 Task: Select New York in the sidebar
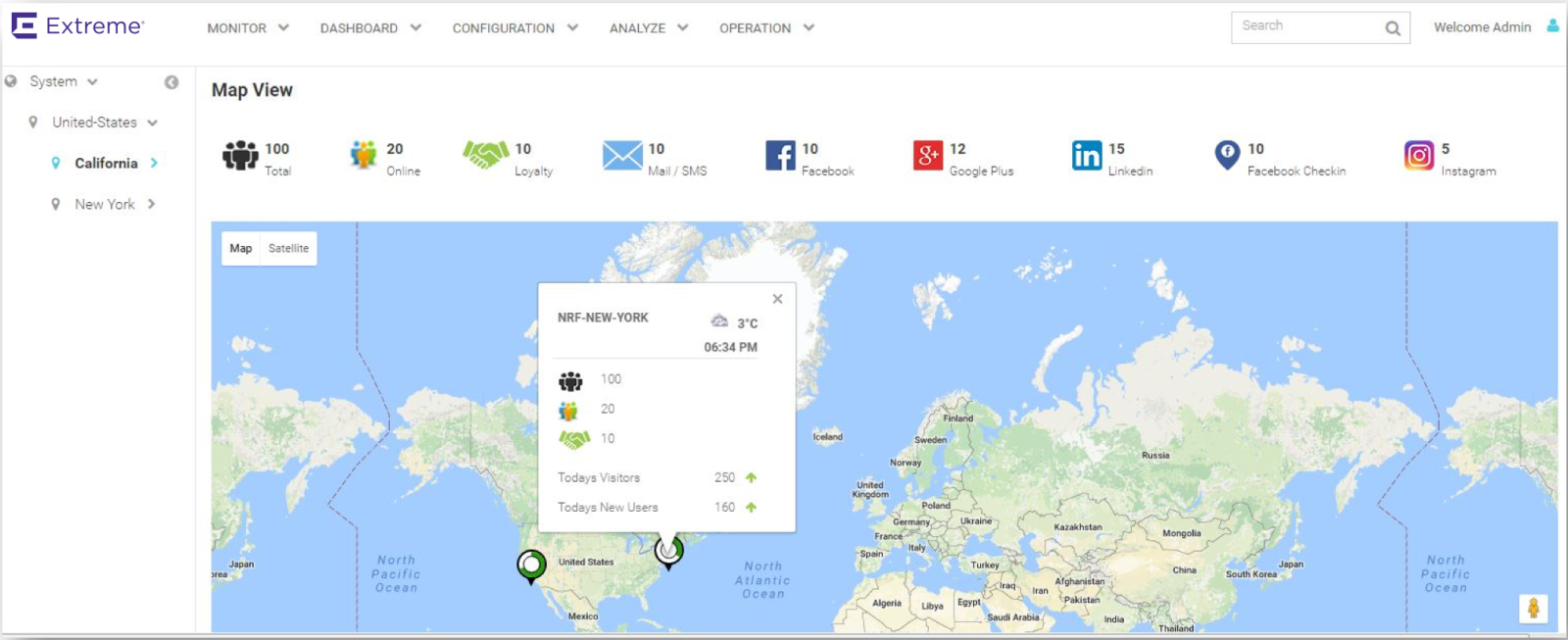(105, 205)
